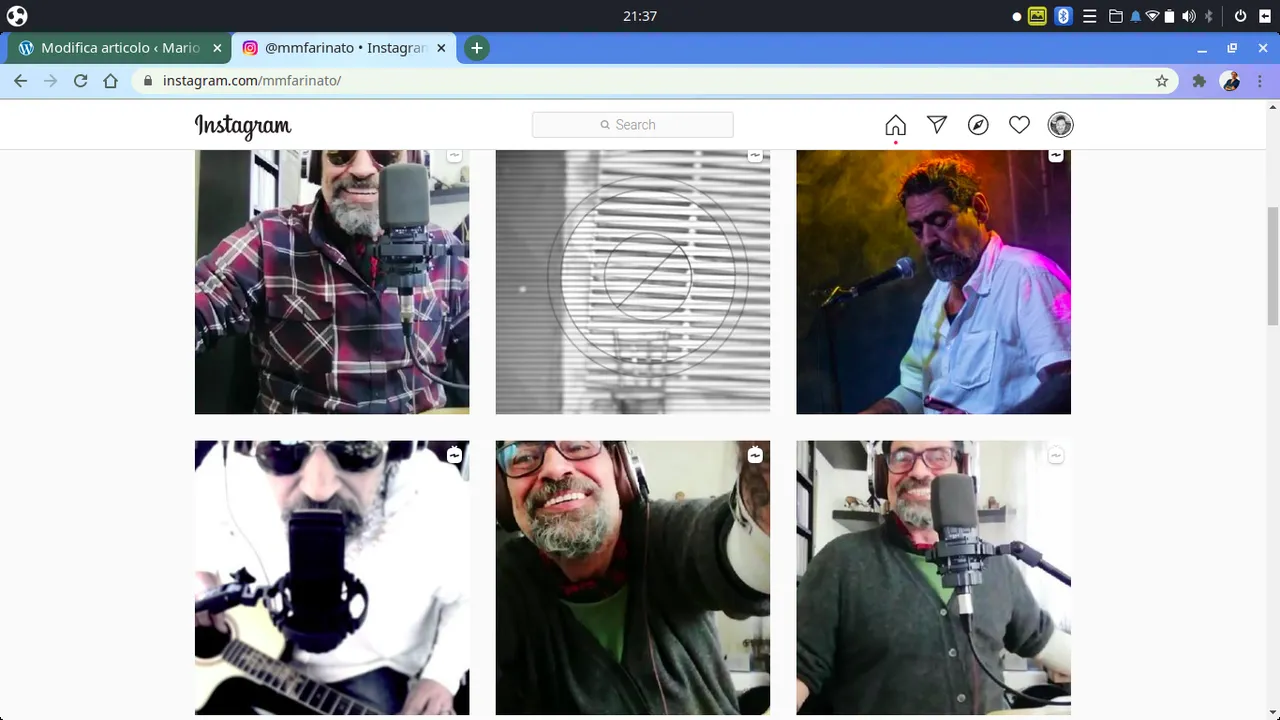Click the address bar with instagram.com/mmfarinato/
Image resolution: width=1280 pixels, height=720 pixels.
point(654,81)
